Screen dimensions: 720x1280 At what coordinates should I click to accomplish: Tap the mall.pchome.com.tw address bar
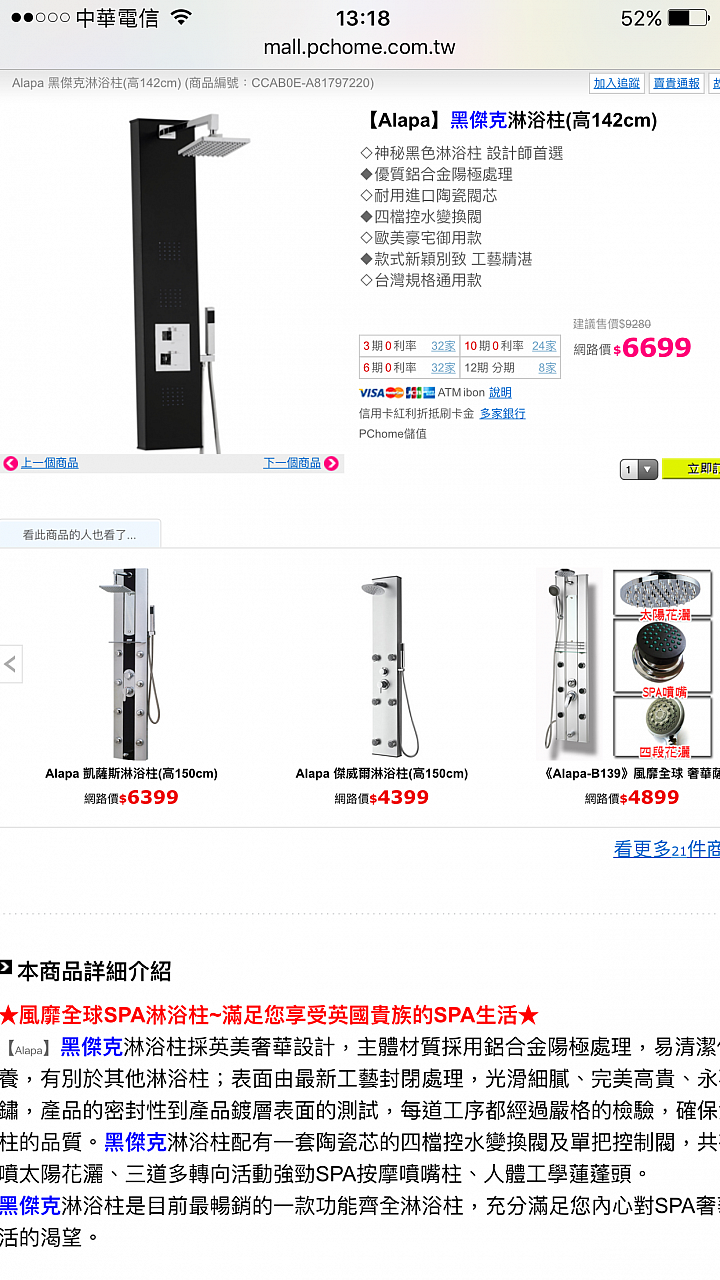pyautogui.click(x=360, y=47)
